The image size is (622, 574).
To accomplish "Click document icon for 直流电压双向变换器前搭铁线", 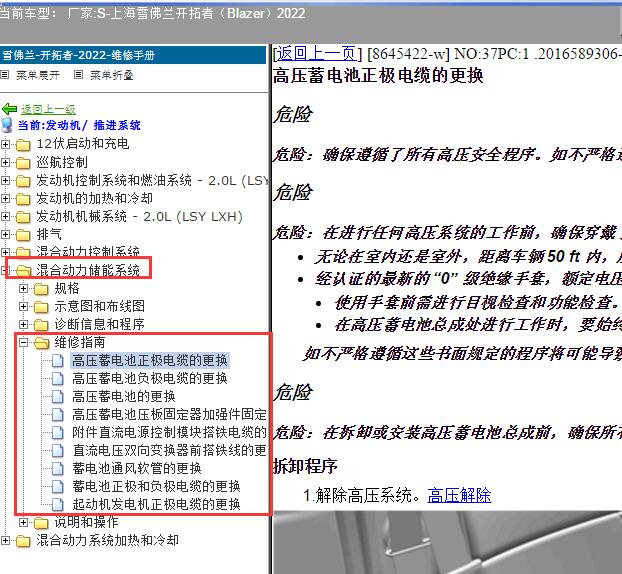I will coord(58,451).
